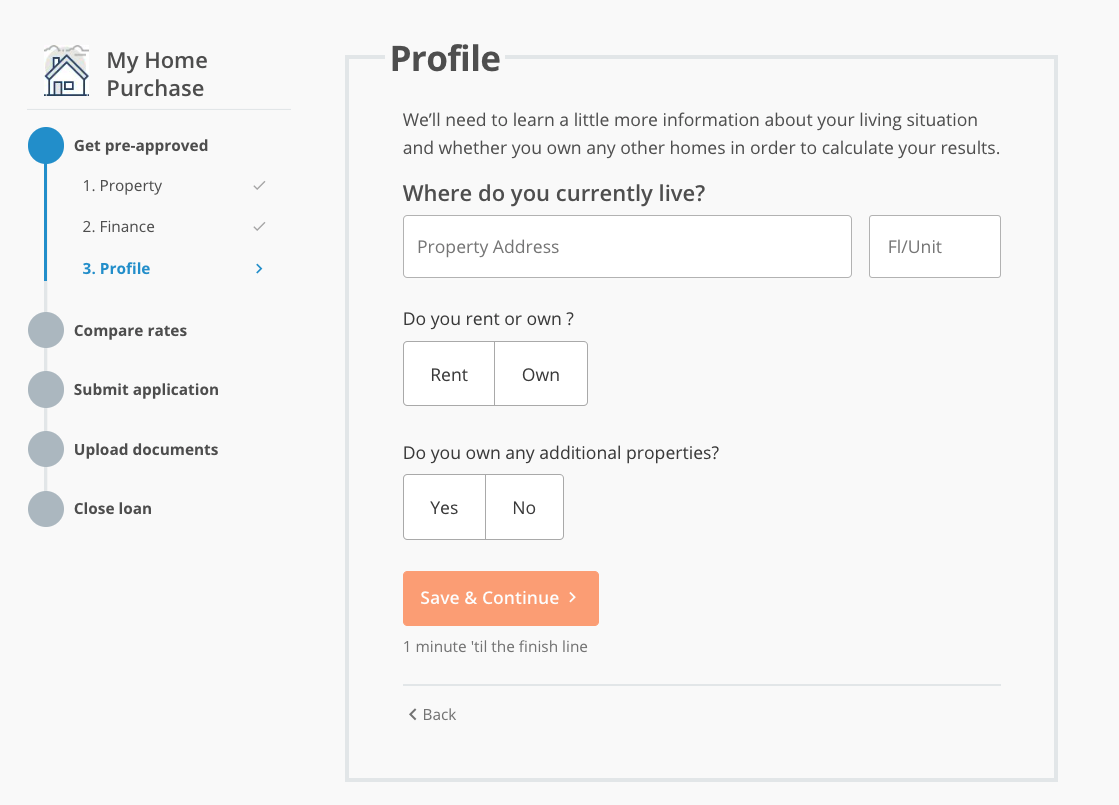Open the 2. Finance step
This screenshot has height=805, width=1119.
coord(119,227)
